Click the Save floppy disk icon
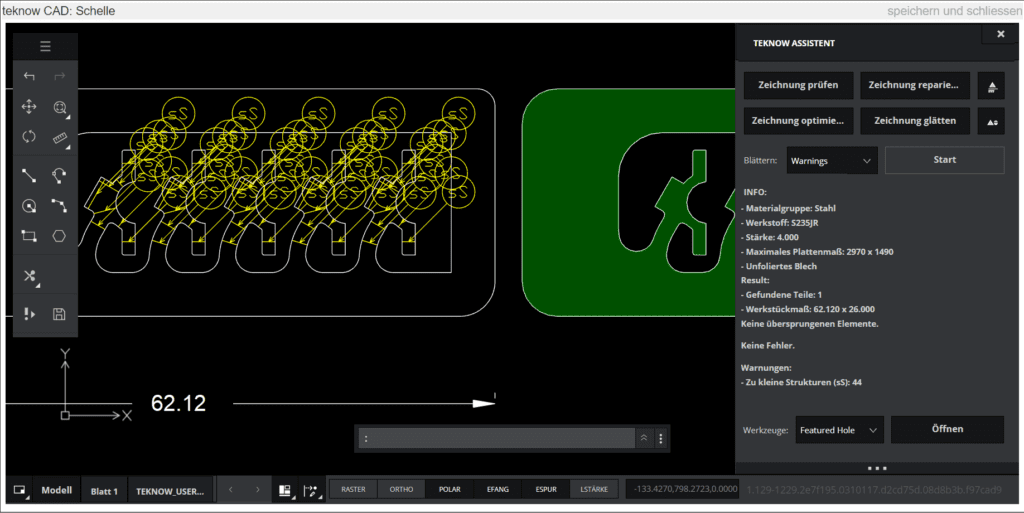This screenshot has height=513, width=1024. 59,314
